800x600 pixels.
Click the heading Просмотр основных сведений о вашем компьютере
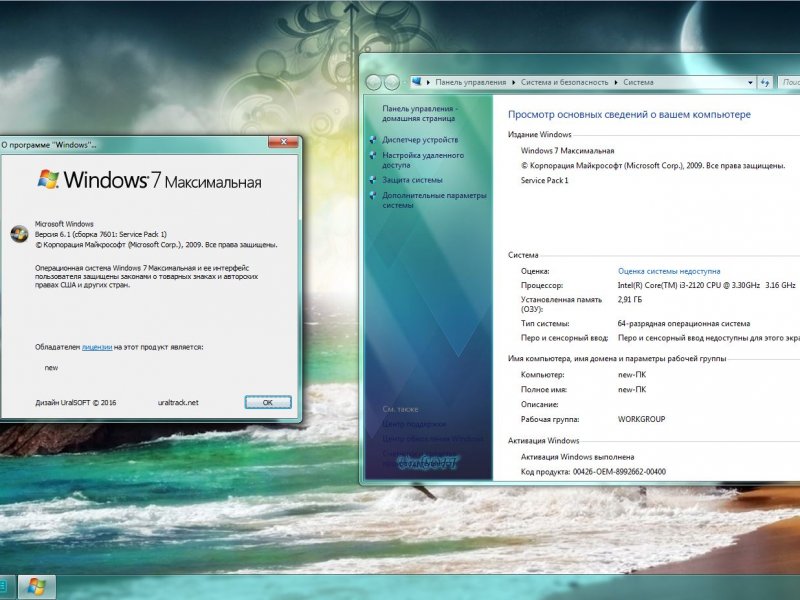click(629, 115)
